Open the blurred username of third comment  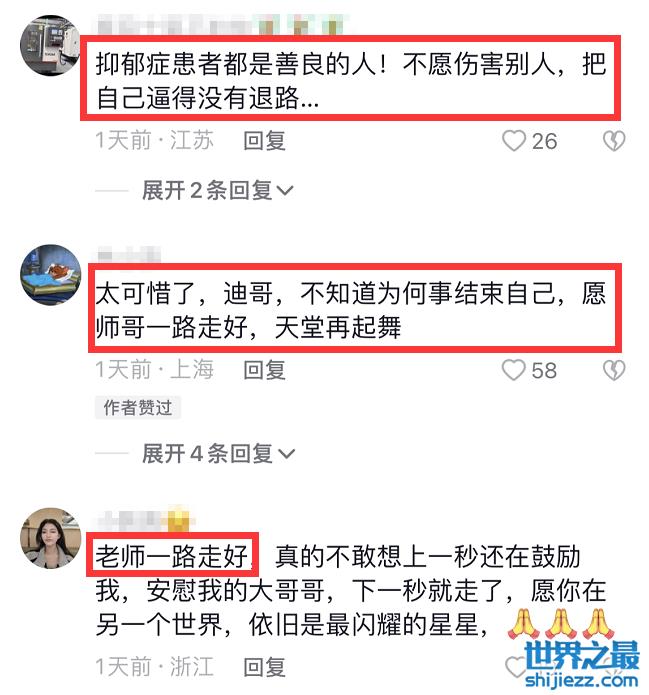click(145, 519)
